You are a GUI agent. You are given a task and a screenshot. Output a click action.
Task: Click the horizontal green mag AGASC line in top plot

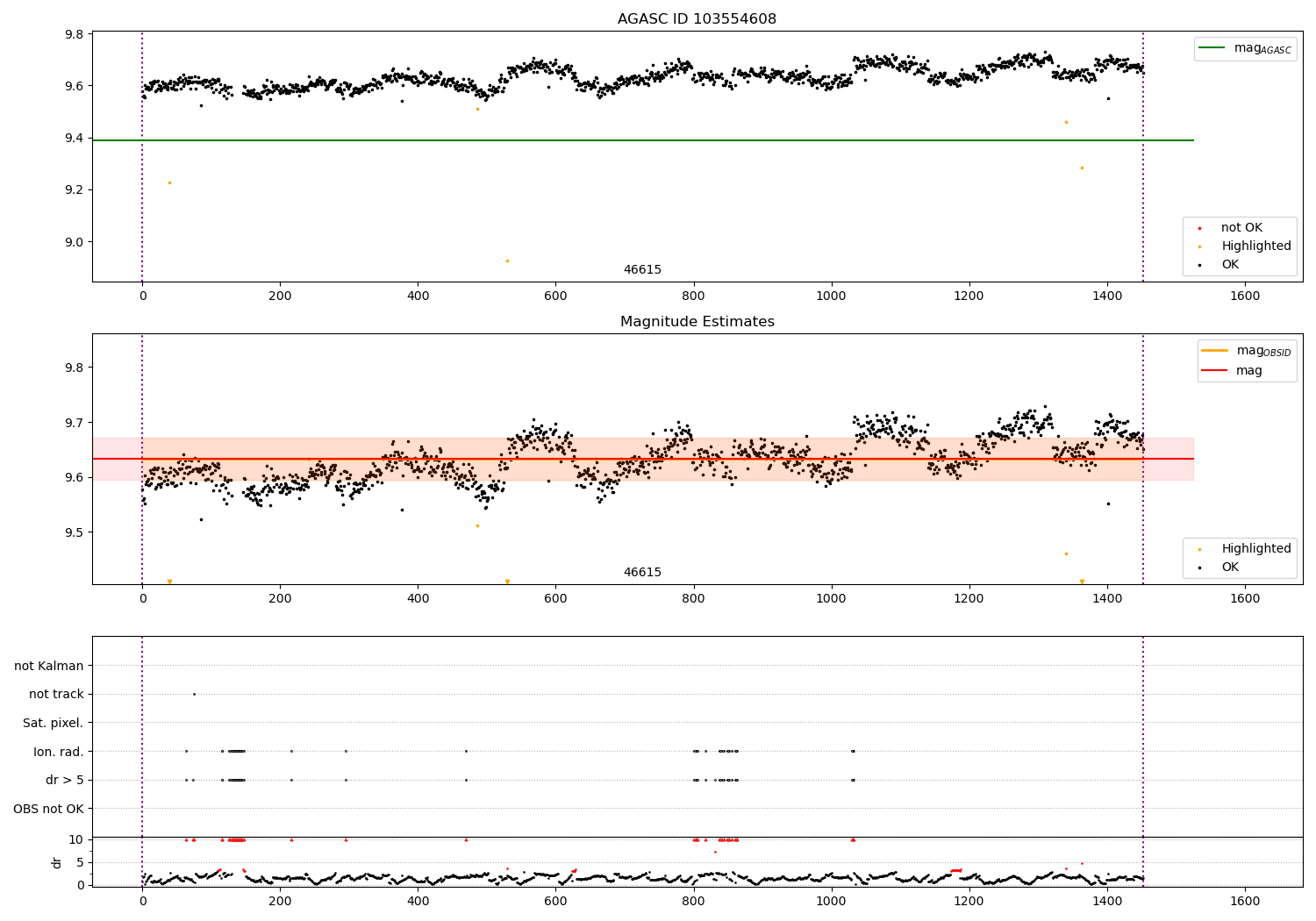[x=642, y=140]
